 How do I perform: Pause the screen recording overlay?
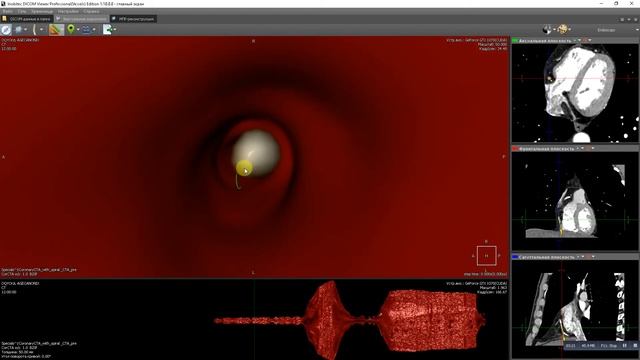(624, 346)
